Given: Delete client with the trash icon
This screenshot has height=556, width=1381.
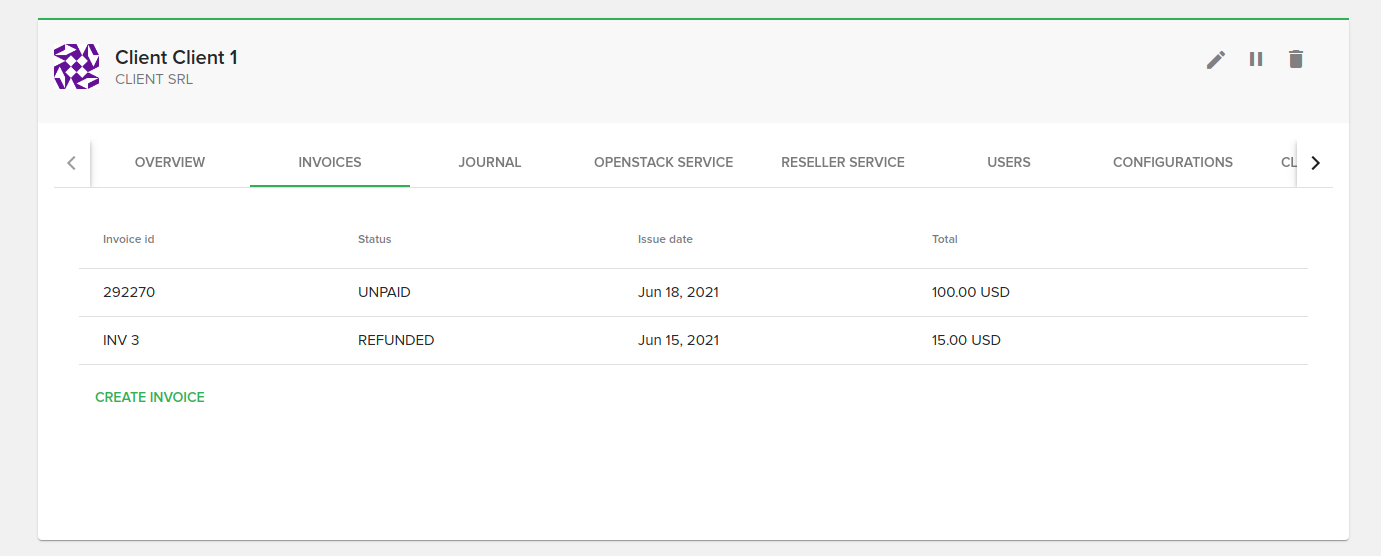Looking at the screenshot, I should click(x=1296, y=60).
